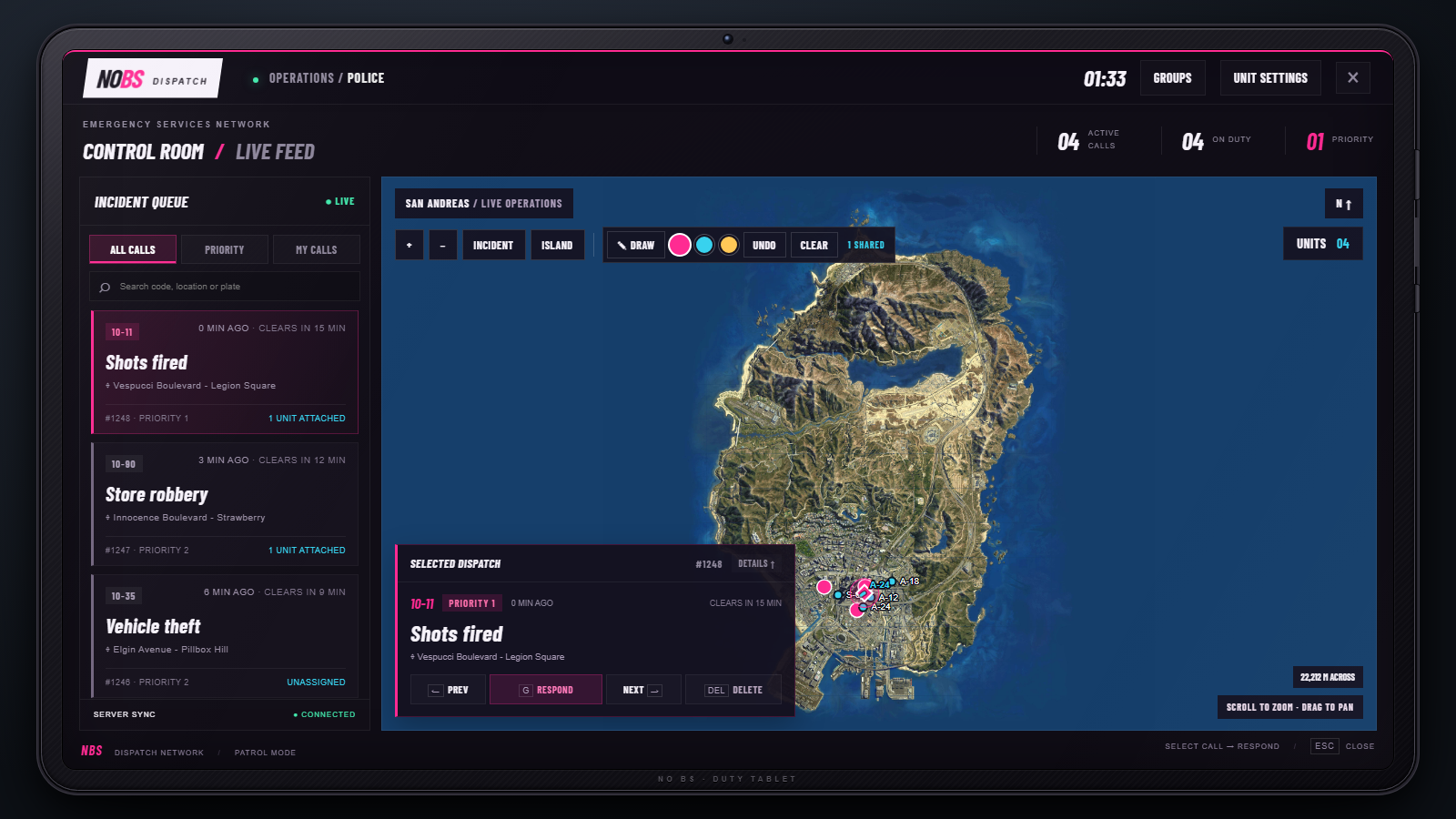Click Patrol Mode in footer
This screenshot has width=1456, height=819.
pos(265,753)
